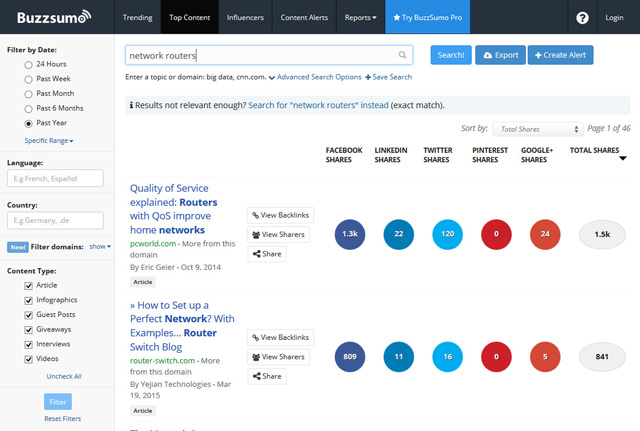Click Reset Filters link
The image size is (640, 431).
pyautogui.click(x=62, y=419)
